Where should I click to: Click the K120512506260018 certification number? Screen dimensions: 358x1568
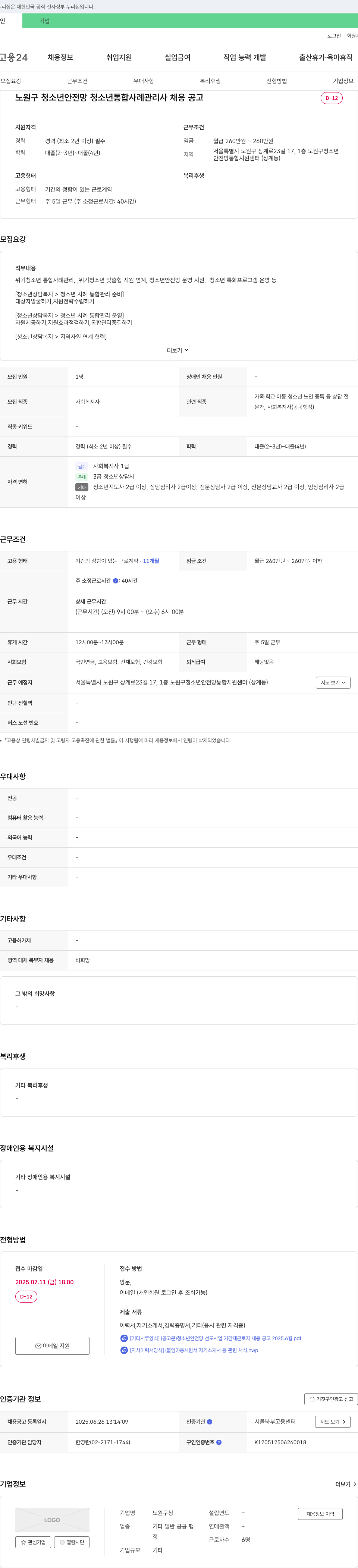[280, 1442]
